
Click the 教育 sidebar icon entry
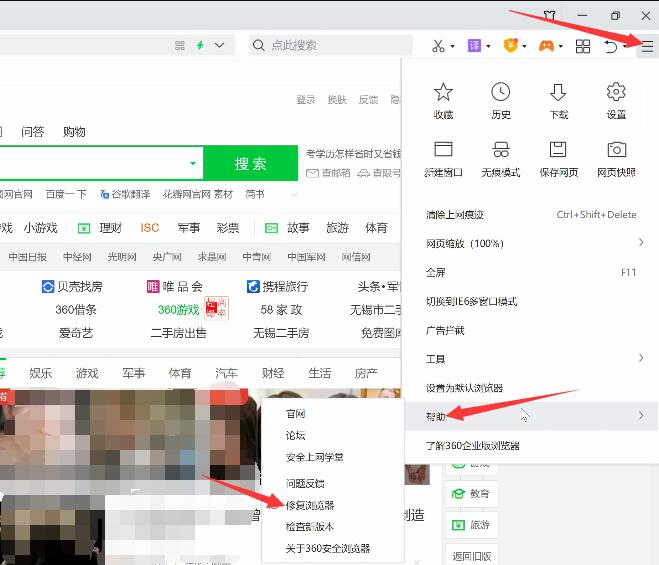pos(458,494)
